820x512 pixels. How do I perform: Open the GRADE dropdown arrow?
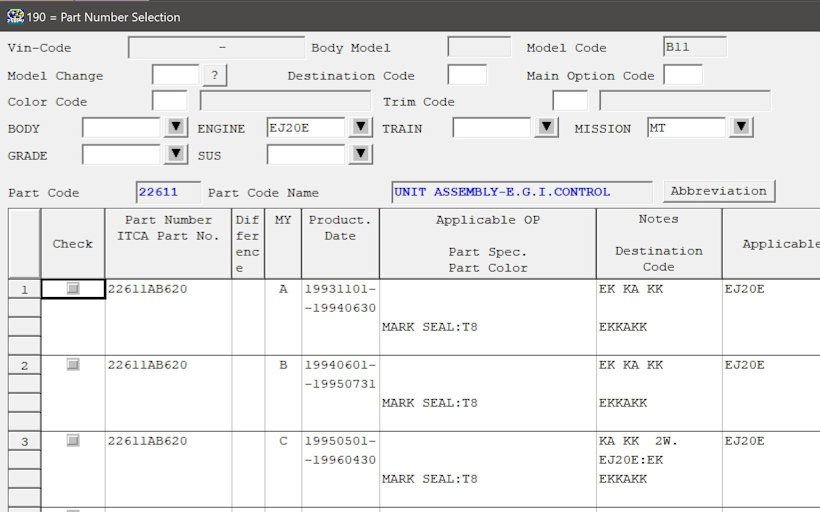pos(176,154)
